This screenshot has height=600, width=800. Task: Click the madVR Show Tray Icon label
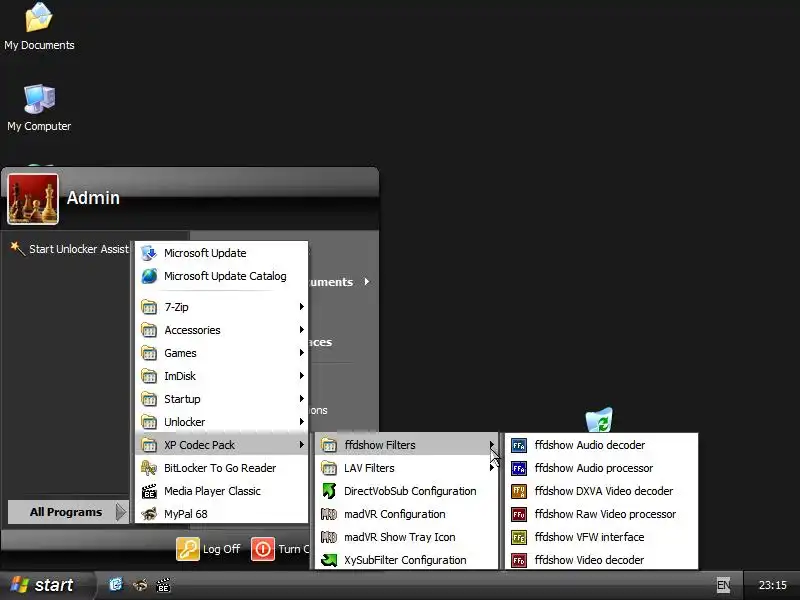(x=399, y=537)
